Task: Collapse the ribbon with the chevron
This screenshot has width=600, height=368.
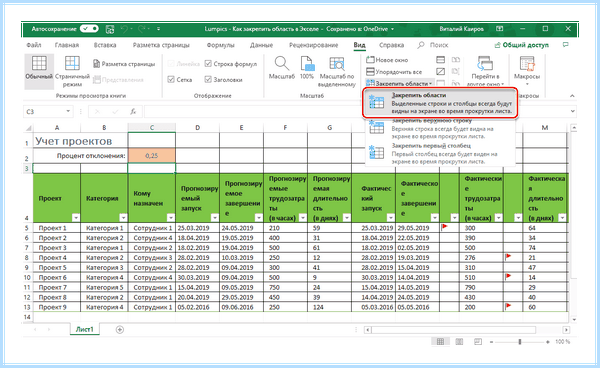Action: (x=572, y=96)
